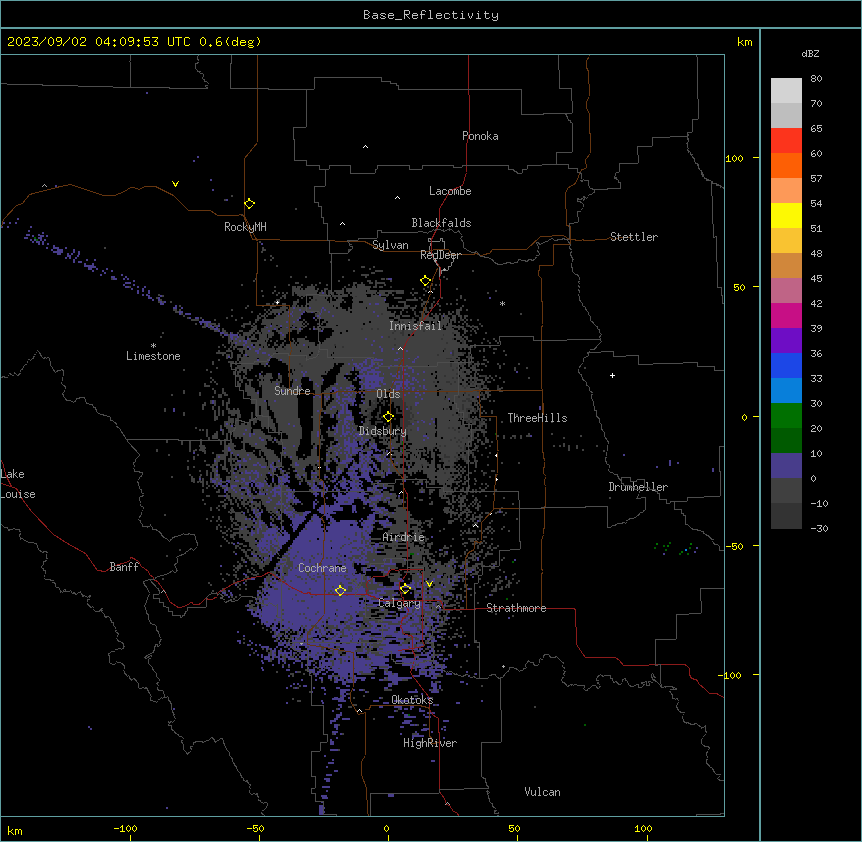Click the Limestone label
The height and width of the screenshot is (842, 862).
coord(153,356)
